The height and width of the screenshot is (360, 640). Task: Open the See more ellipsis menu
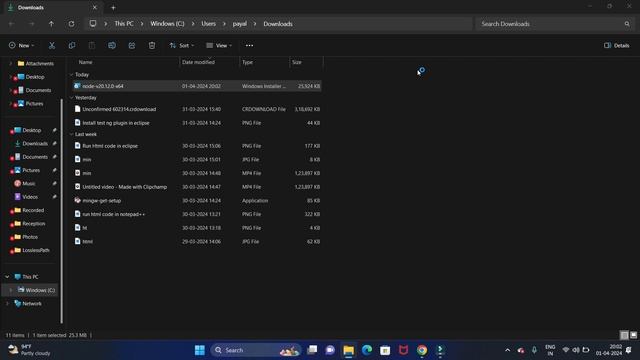pyautogui.click(x=249, y=45)
